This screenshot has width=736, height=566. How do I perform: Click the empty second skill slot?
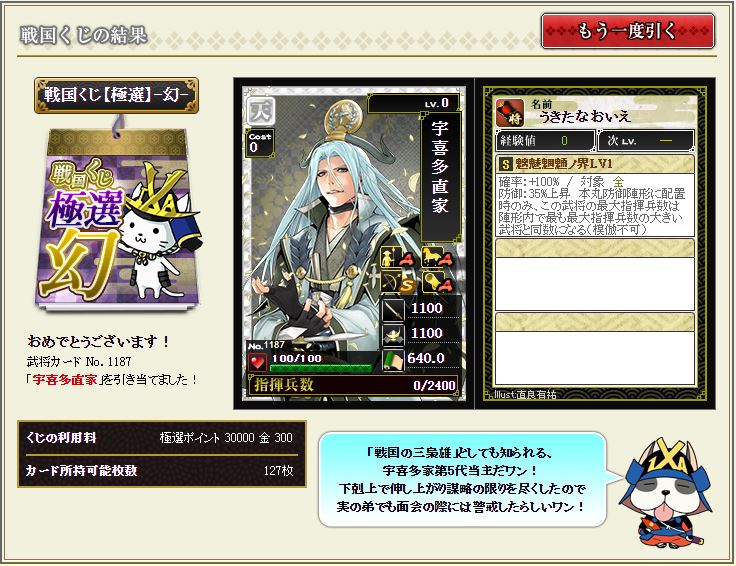[595, 275]
